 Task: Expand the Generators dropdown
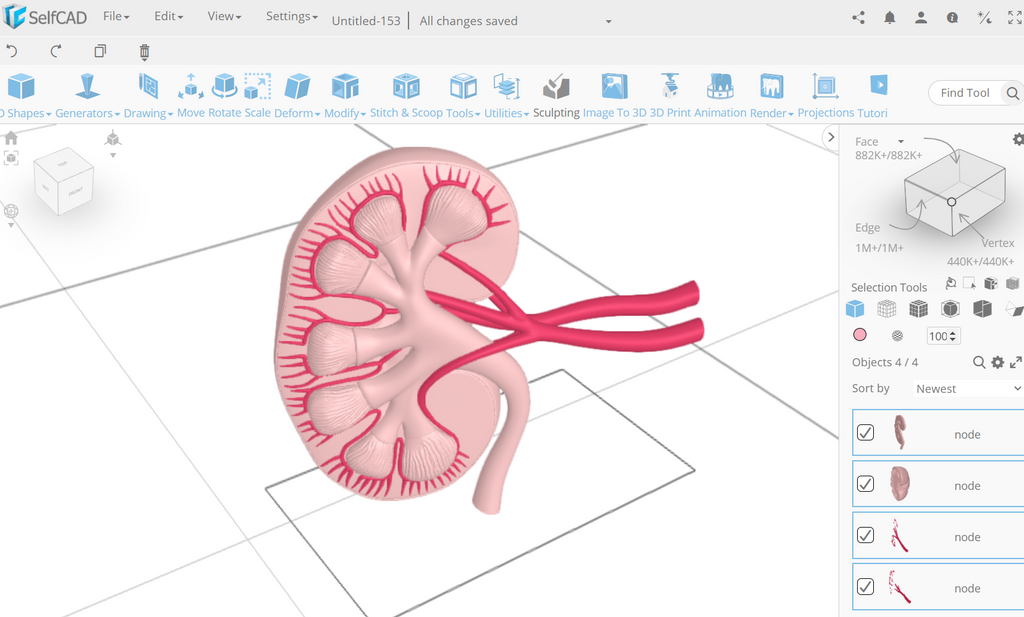tap(84, 112)
